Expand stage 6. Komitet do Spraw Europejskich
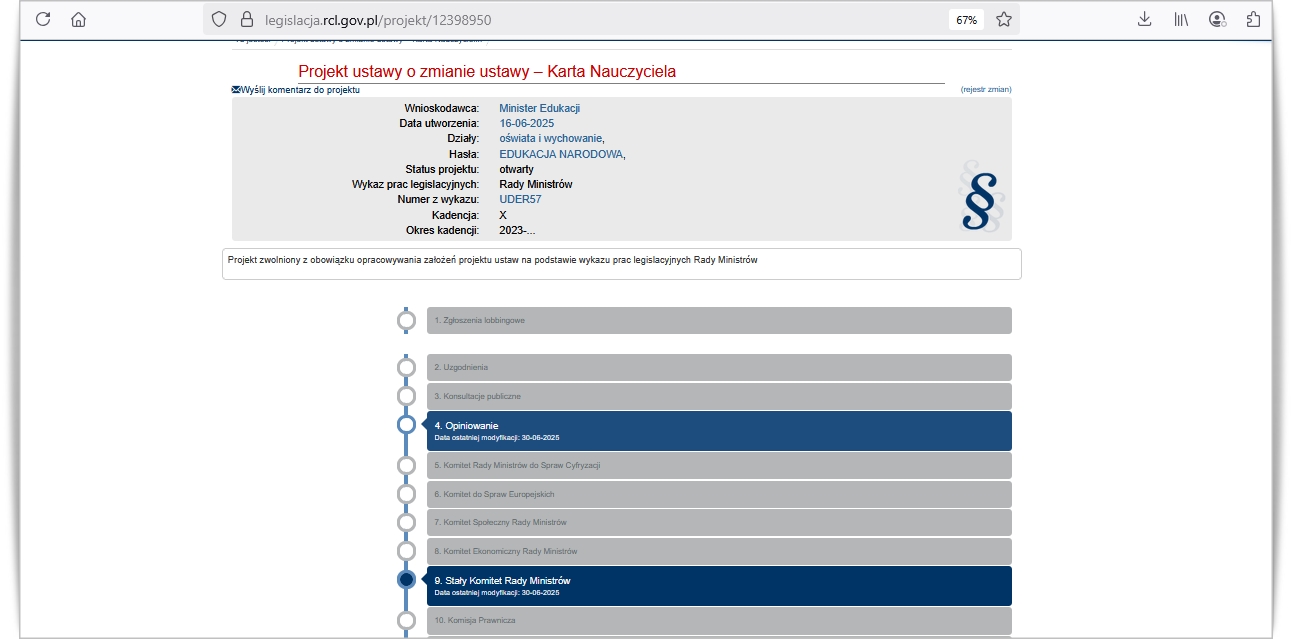 (719, 494)
